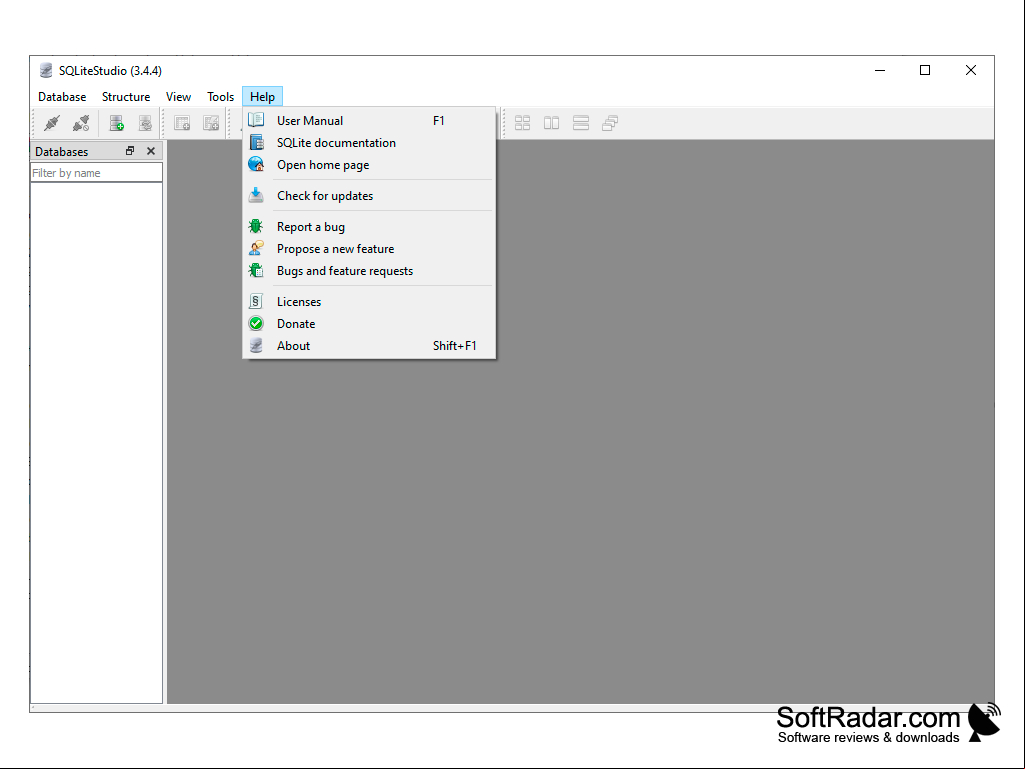Choose Report a bug
The image size is (1025, 769).
369,227
